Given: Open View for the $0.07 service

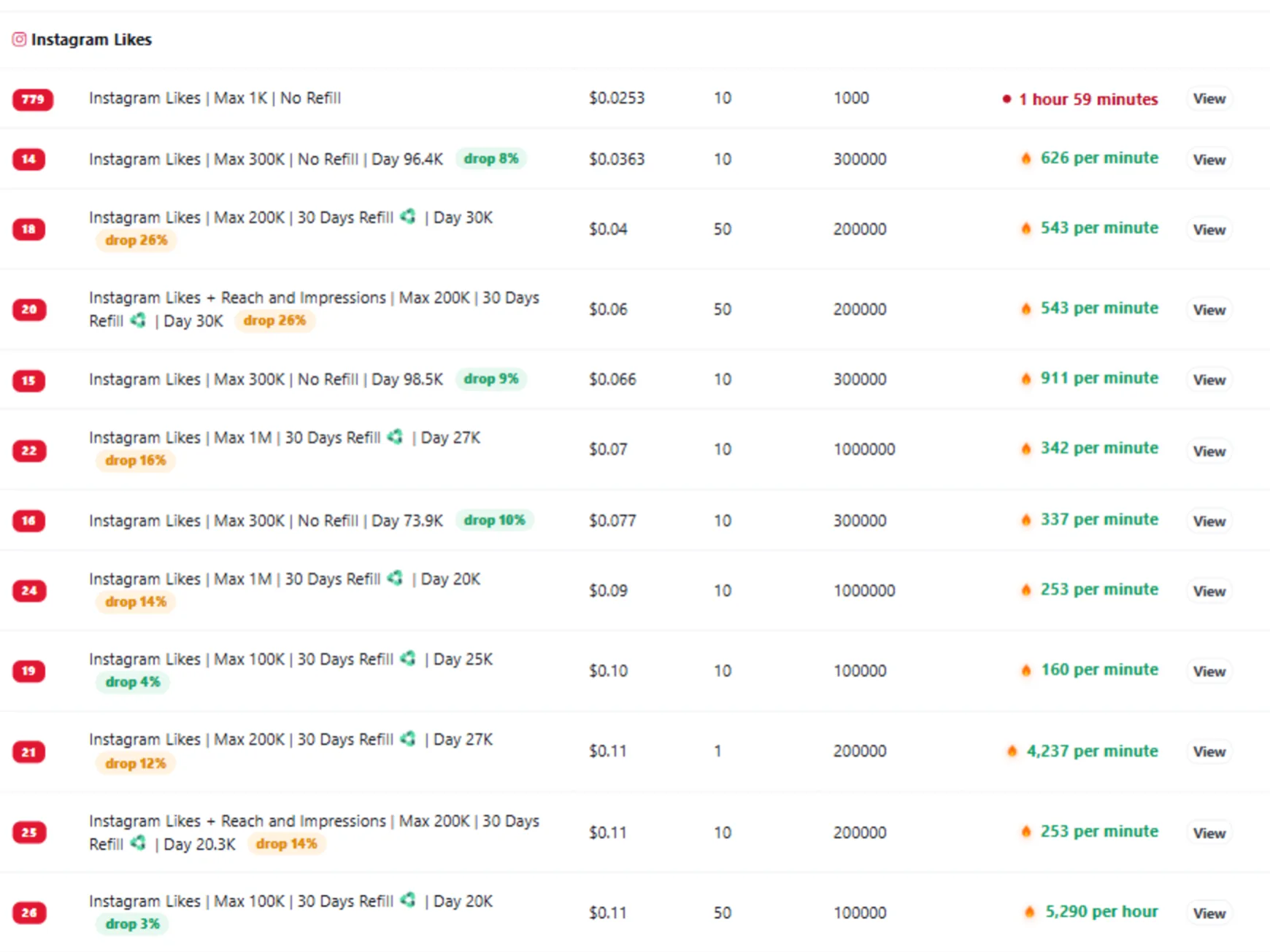Looking at the screenshot, I should point(1209,452).
